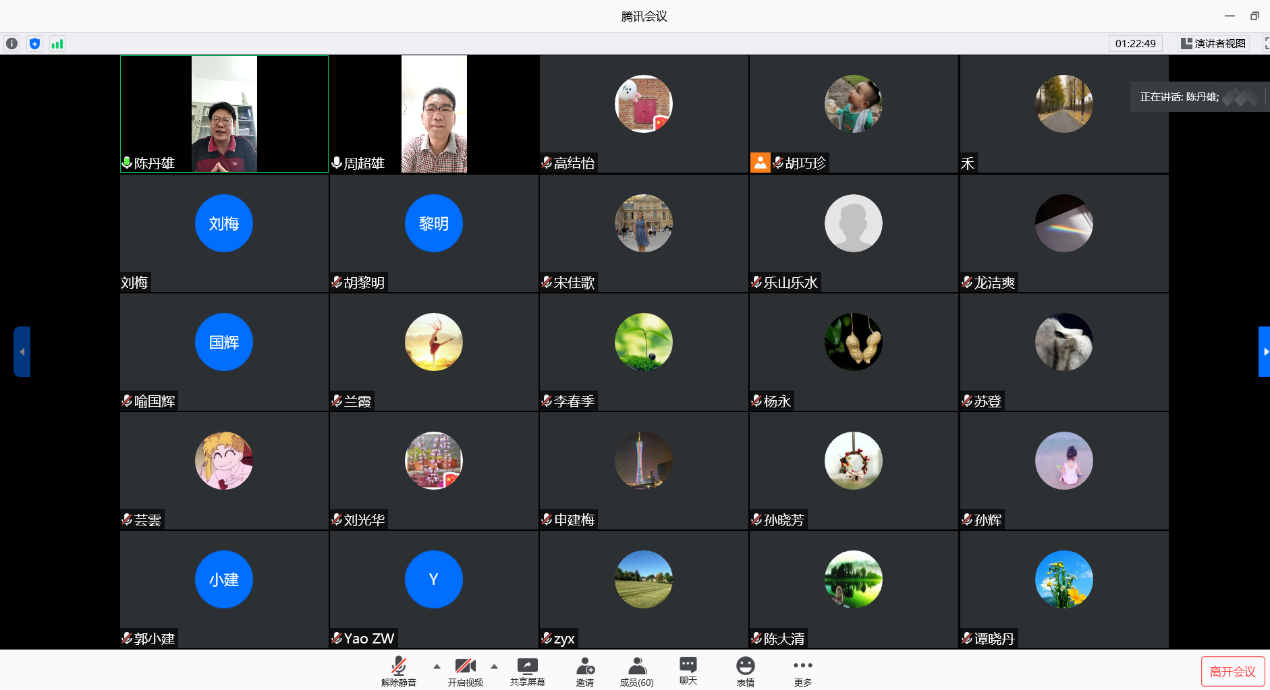Go to next page of participants

click(1264, 352)
